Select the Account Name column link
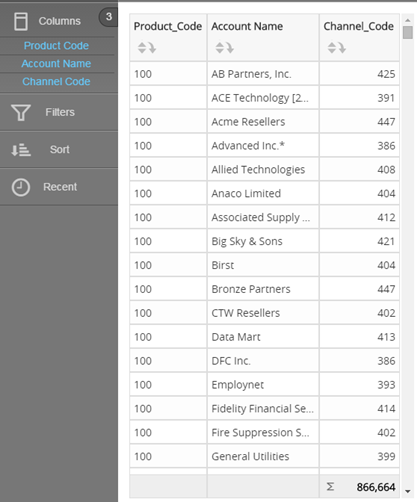This screenshot has width=417, height=502. (56, 64)
